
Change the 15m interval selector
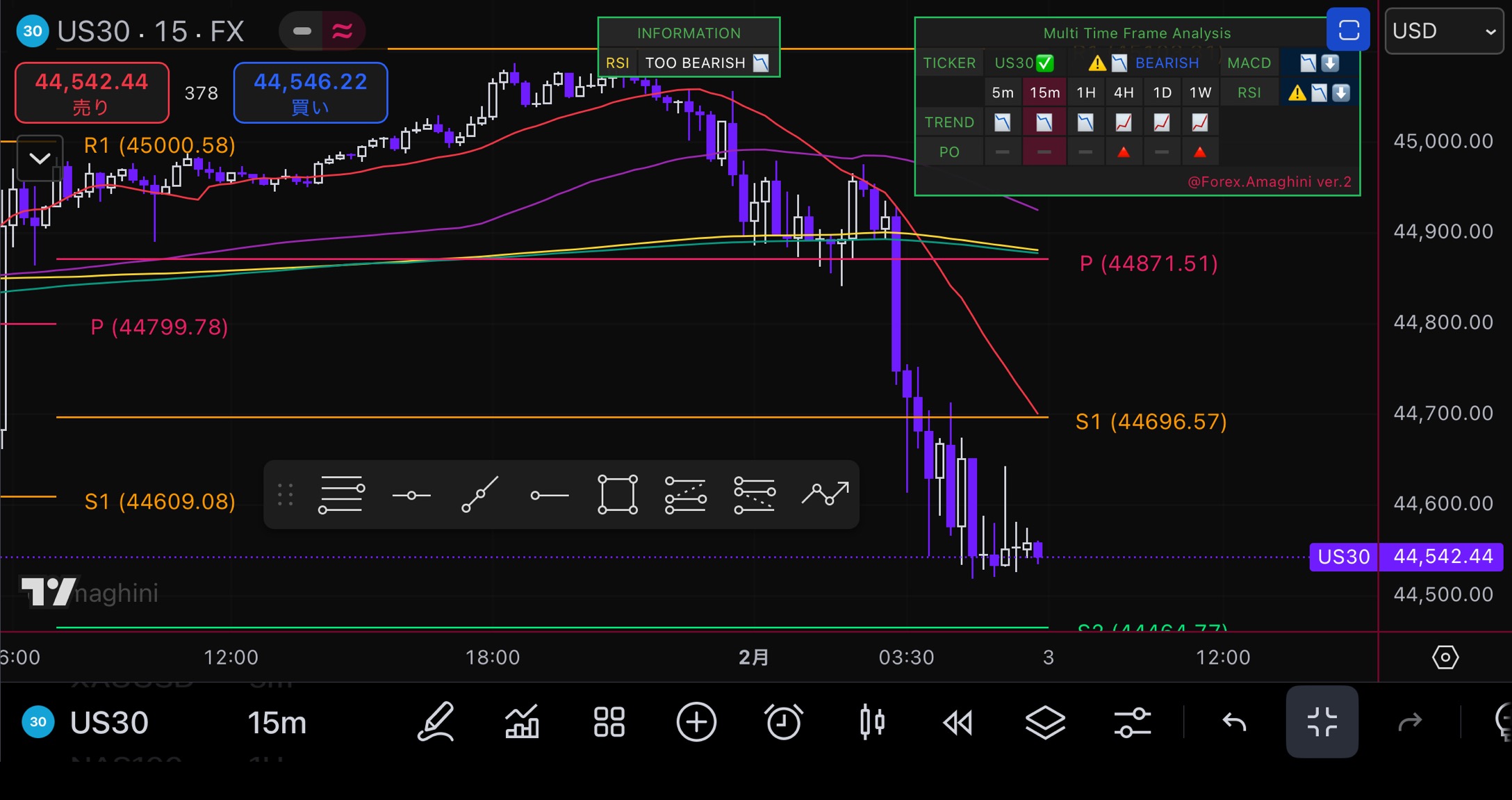(x=277, y=723)
